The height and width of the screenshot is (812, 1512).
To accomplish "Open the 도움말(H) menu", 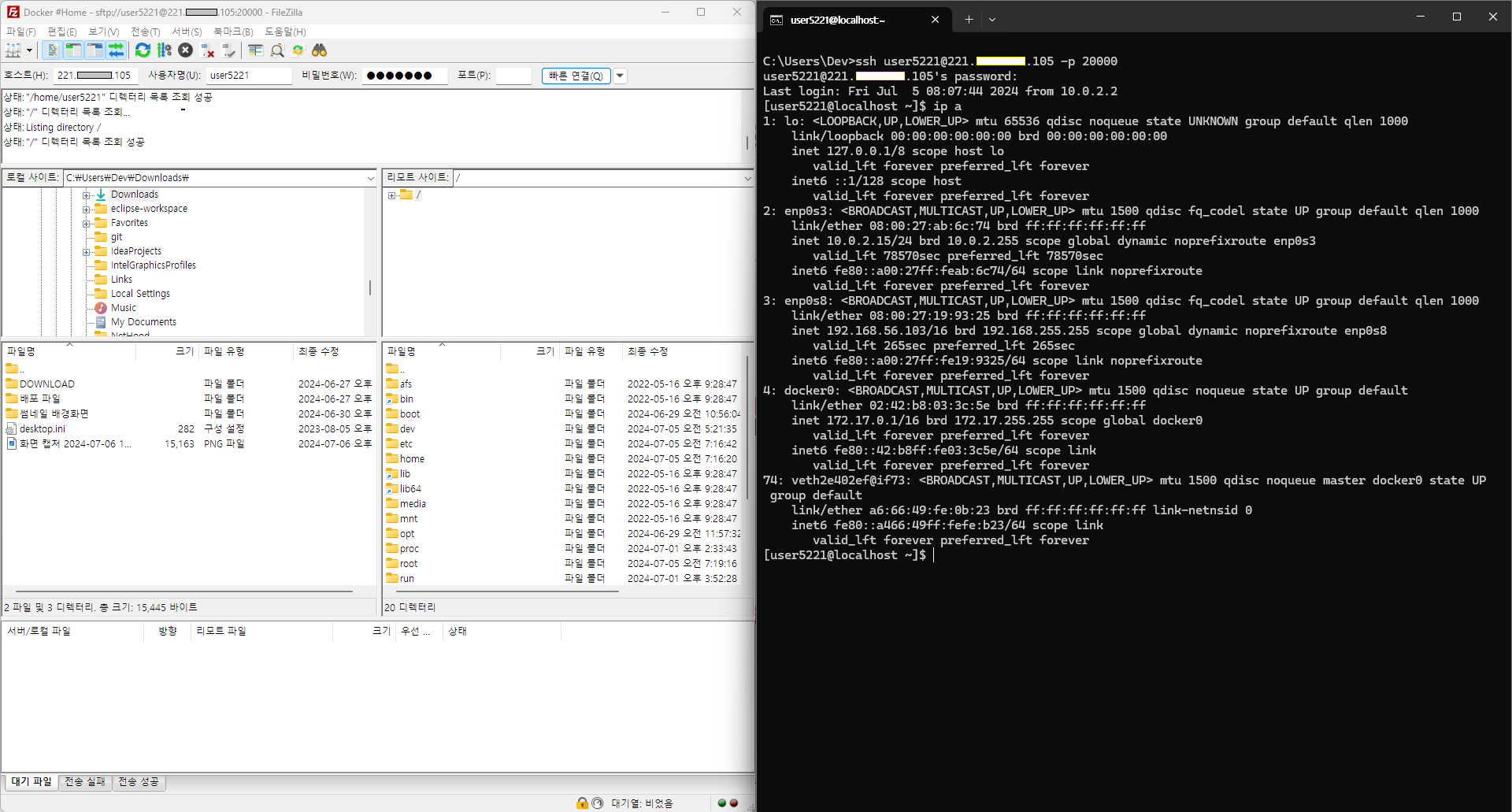I will click(285, 32).
